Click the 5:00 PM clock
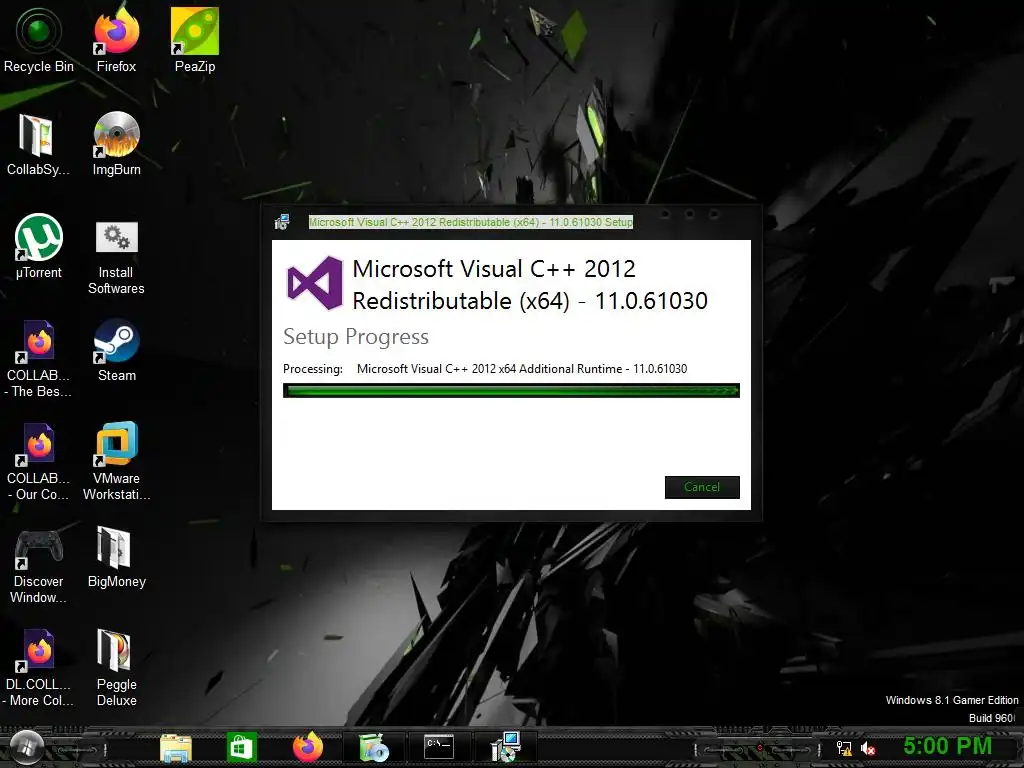The image size is (1024, 768). point(948,746)
